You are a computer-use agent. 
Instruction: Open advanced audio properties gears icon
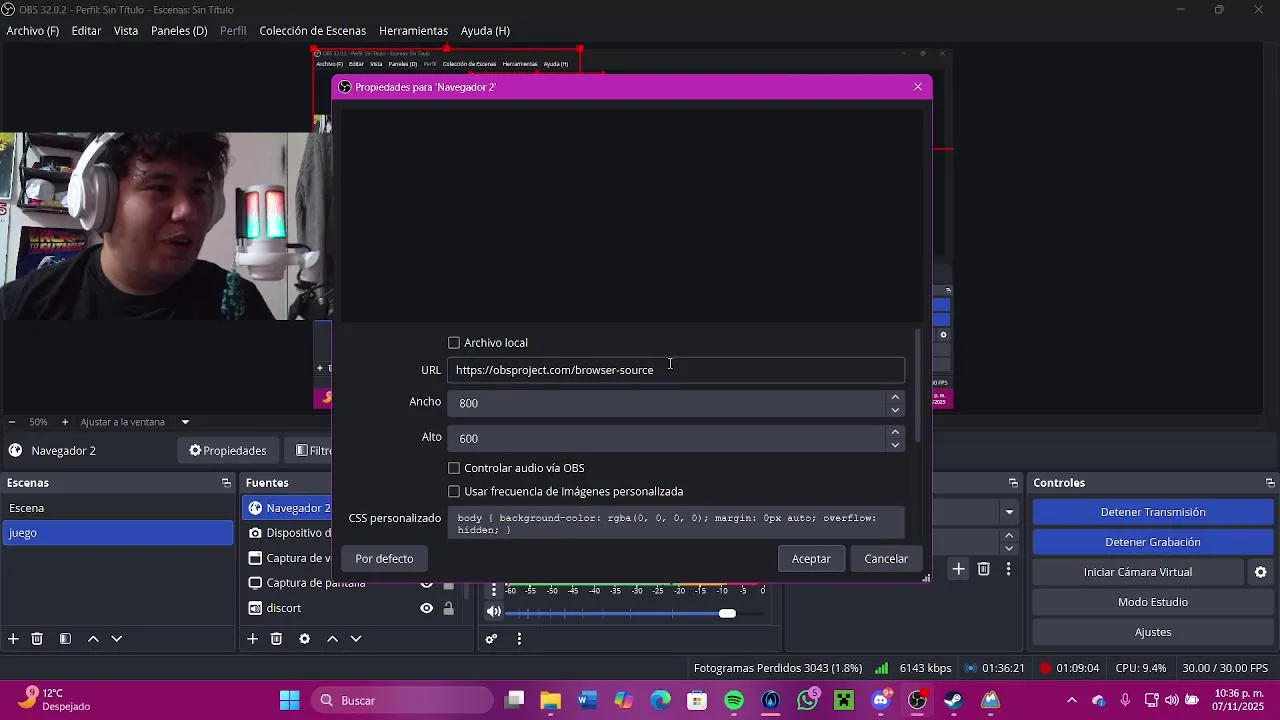[x=491, y=639]
